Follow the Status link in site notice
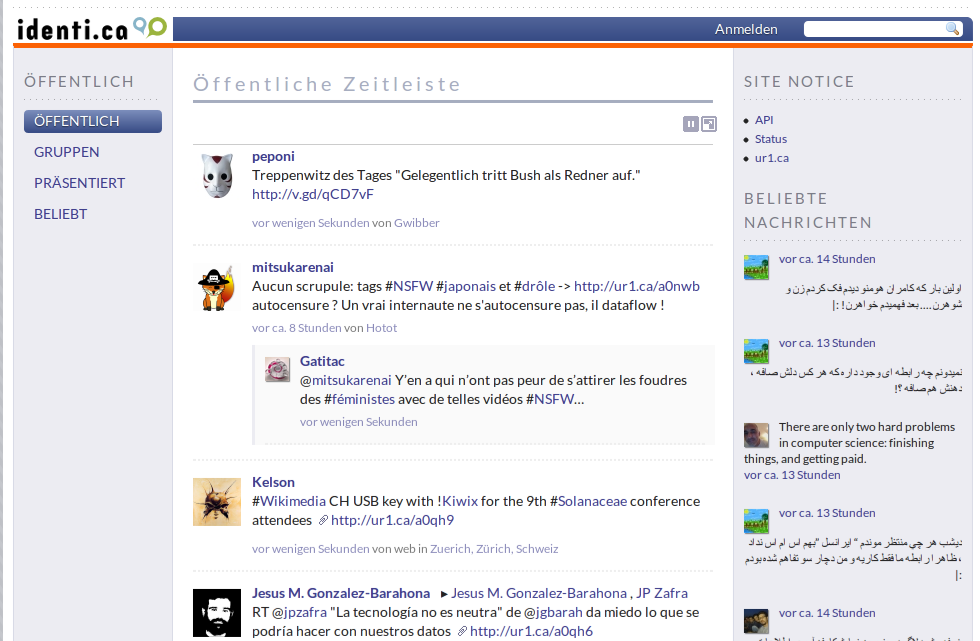 (771, 139)
